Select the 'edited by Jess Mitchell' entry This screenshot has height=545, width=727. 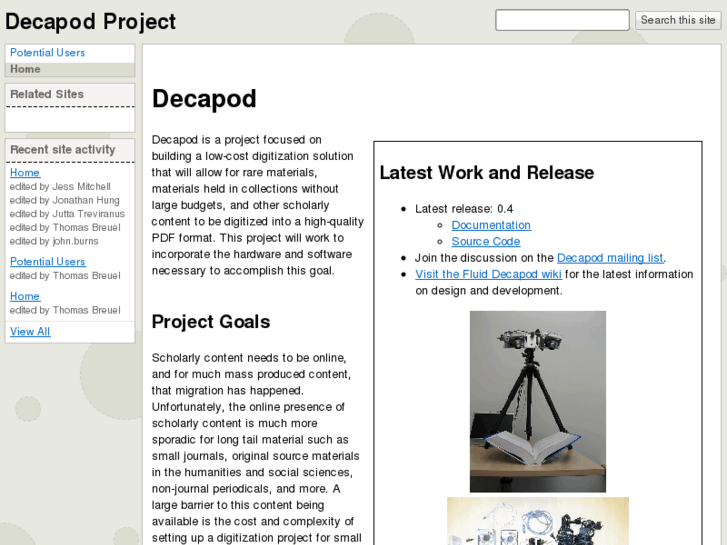tap(60, 186)
